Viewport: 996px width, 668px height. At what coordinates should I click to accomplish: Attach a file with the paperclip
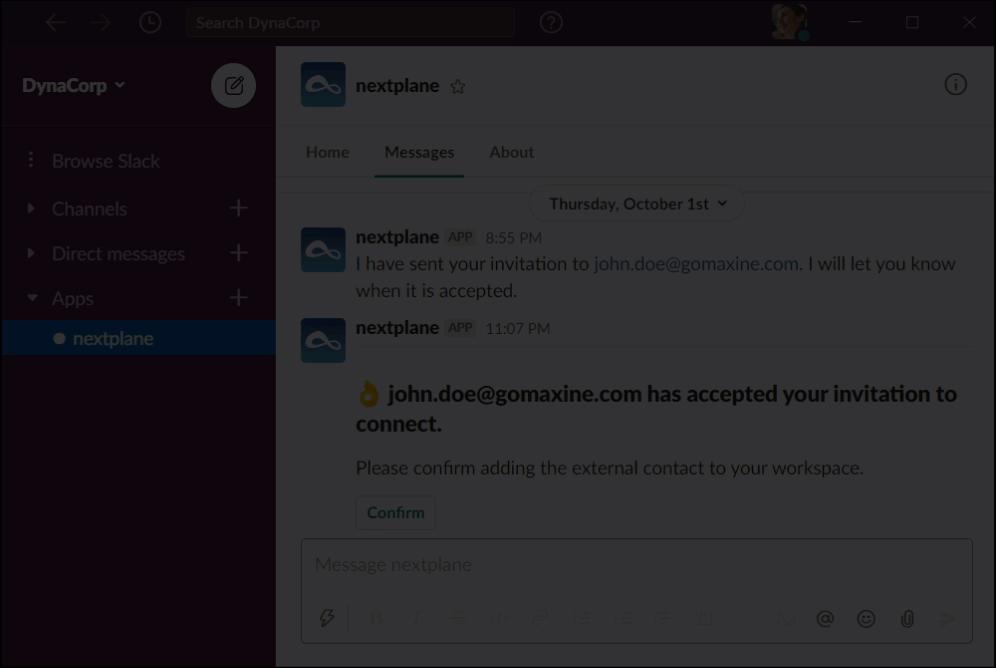click(x=907, y=618)
